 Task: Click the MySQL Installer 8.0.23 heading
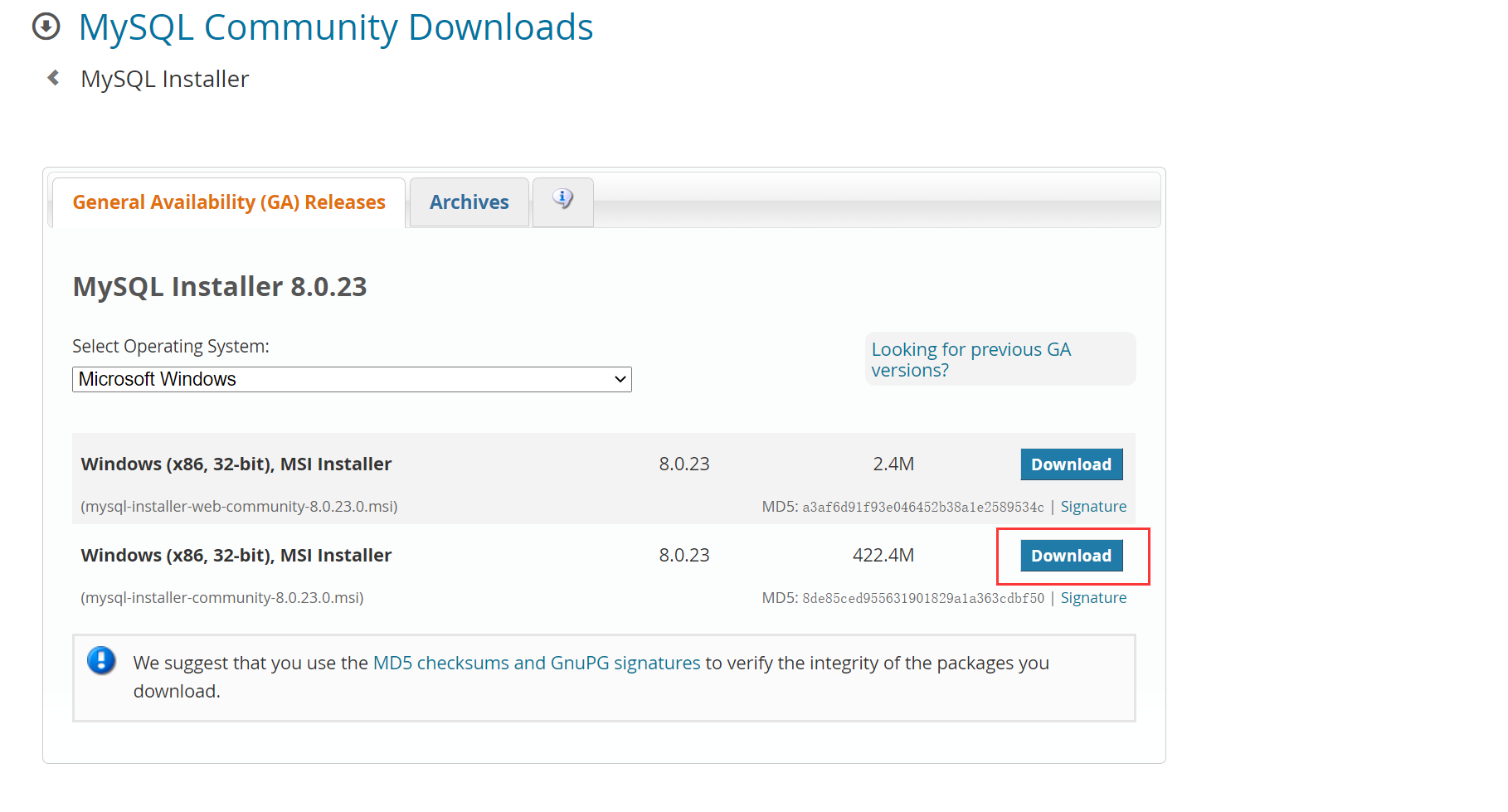pyautogui.click(x=220, y=287)
